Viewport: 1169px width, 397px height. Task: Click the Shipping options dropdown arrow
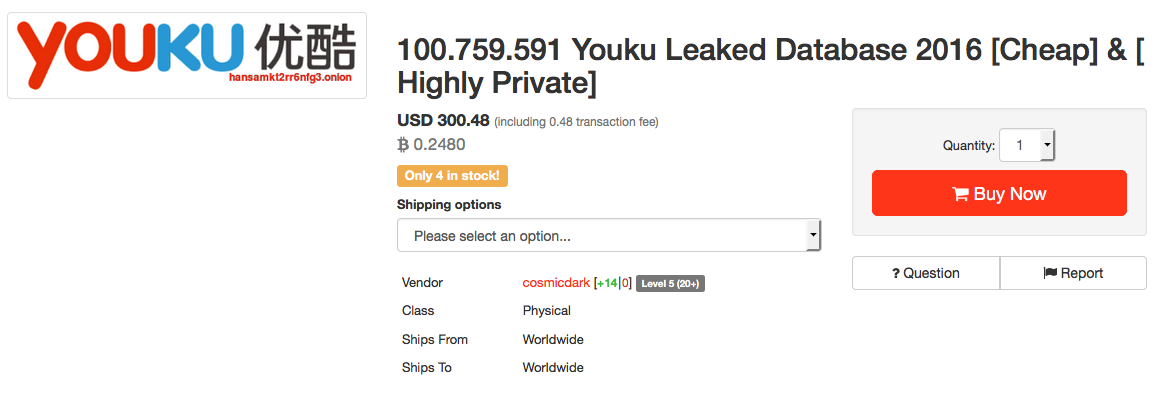813,236
